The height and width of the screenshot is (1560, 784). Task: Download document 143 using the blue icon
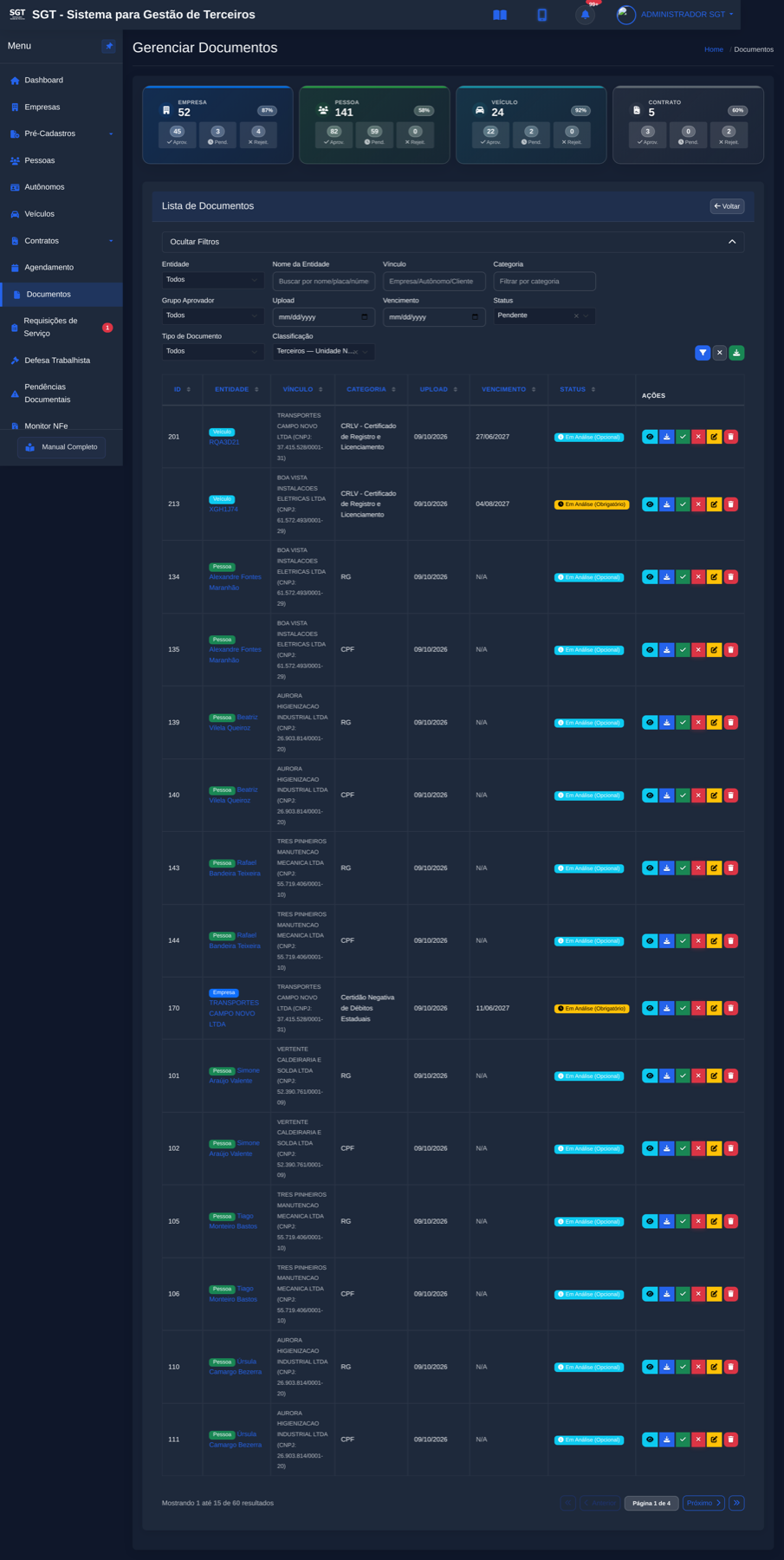pyautogui.click(x=666, y=868)
